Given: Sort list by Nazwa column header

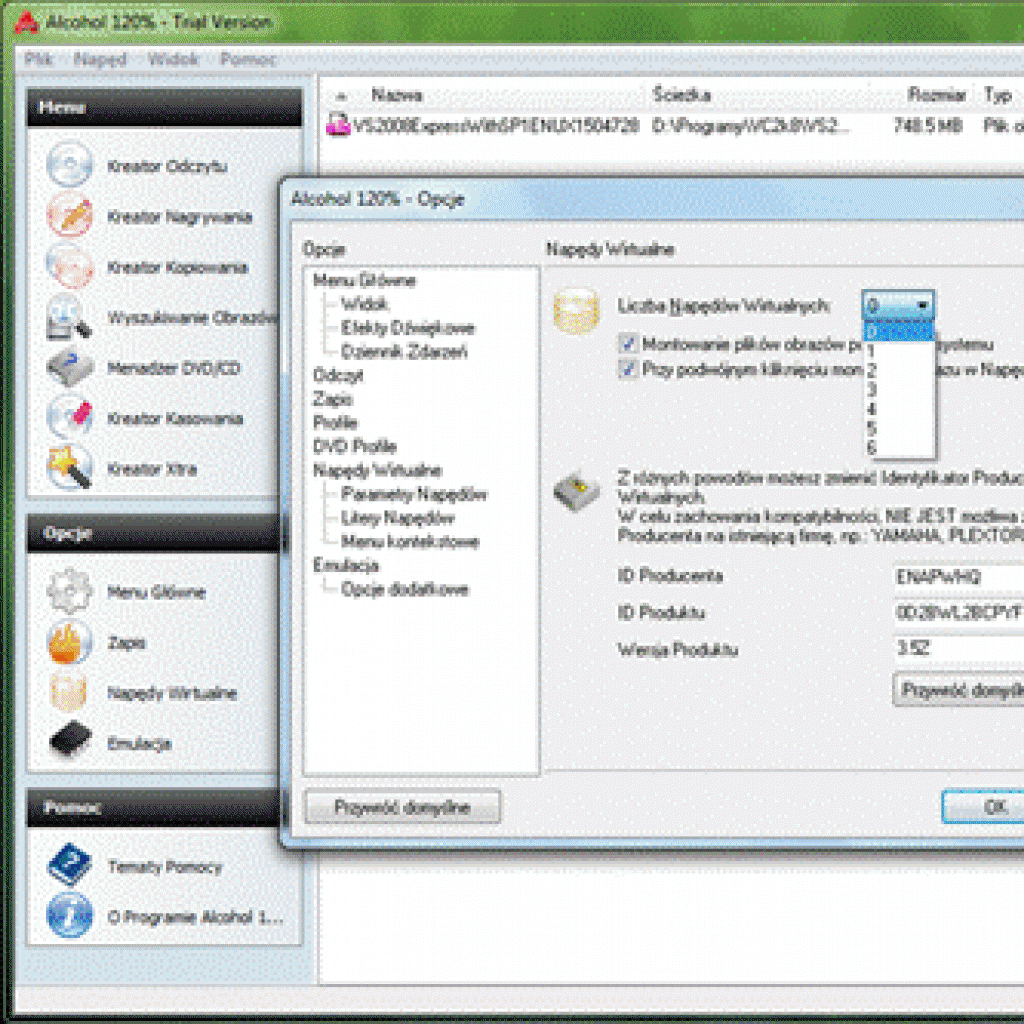Looking at the screenshot, I should [x=397, y=95].
